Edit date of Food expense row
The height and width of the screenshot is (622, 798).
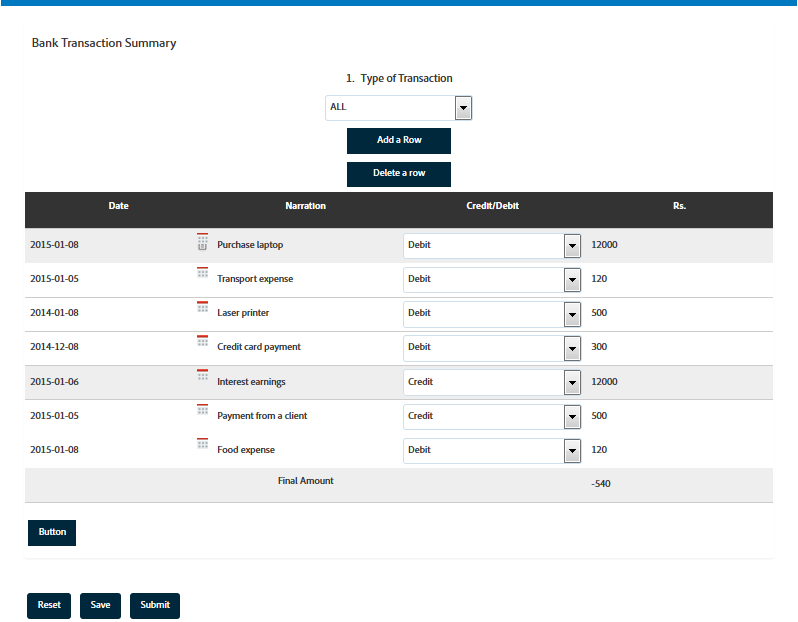pos(54,450)
